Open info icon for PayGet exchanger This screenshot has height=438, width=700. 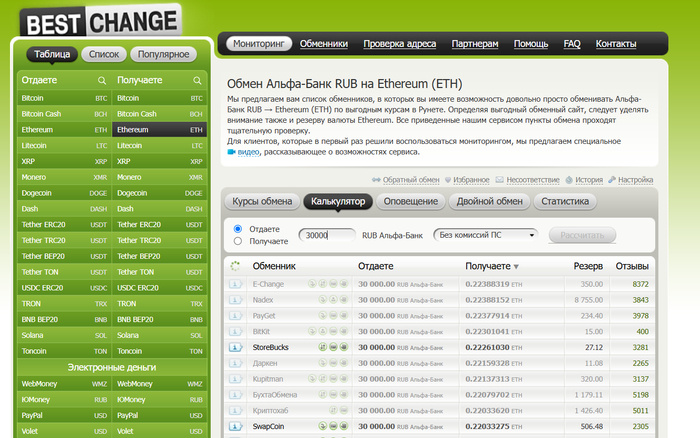235,316
